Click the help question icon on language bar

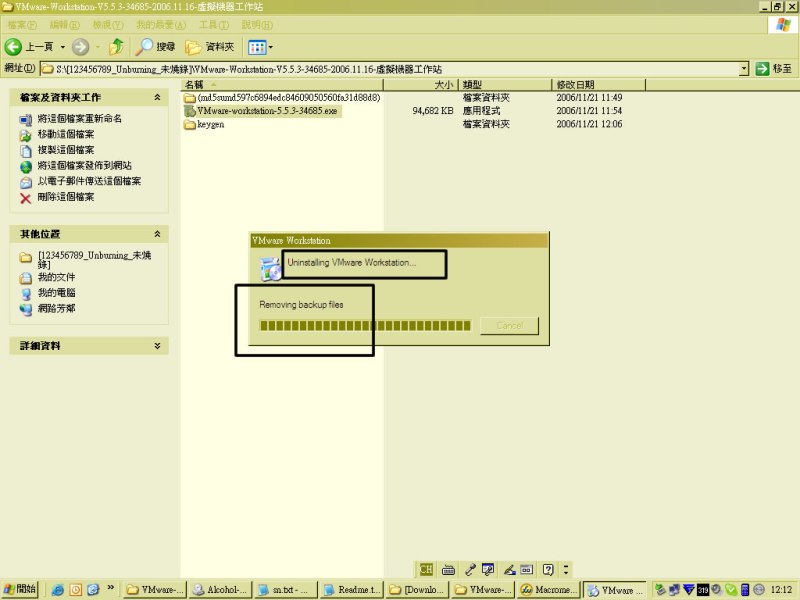pyautogui.click(x=548, y=569)
